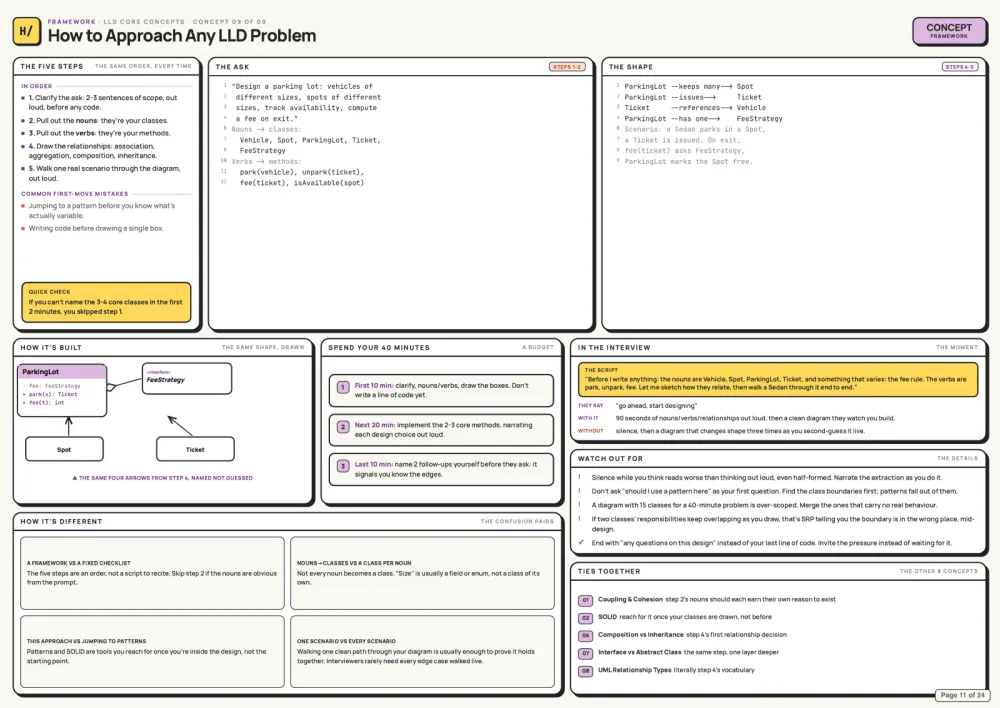Viewport: 1000px width, 708px height.
Task: Click the 02 SOLID badge
Action: coord(585,618)
